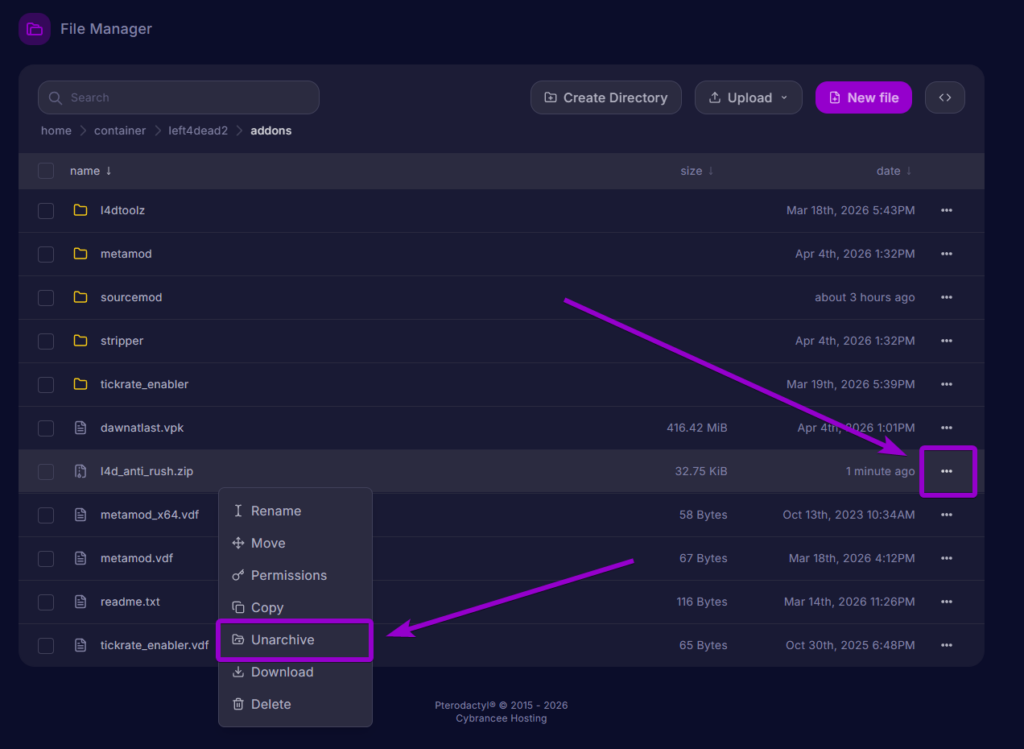1024x749 pixels.
Task: Click the Create Directory button
Action: [606, 97]
